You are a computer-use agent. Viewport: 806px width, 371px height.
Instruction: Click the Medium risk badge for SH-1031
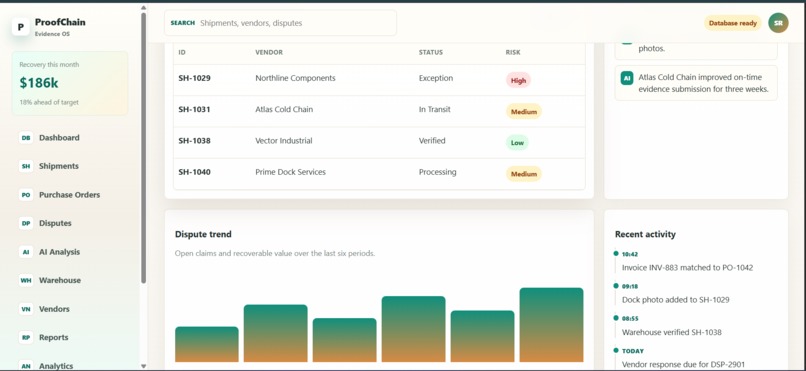[524, 112]
